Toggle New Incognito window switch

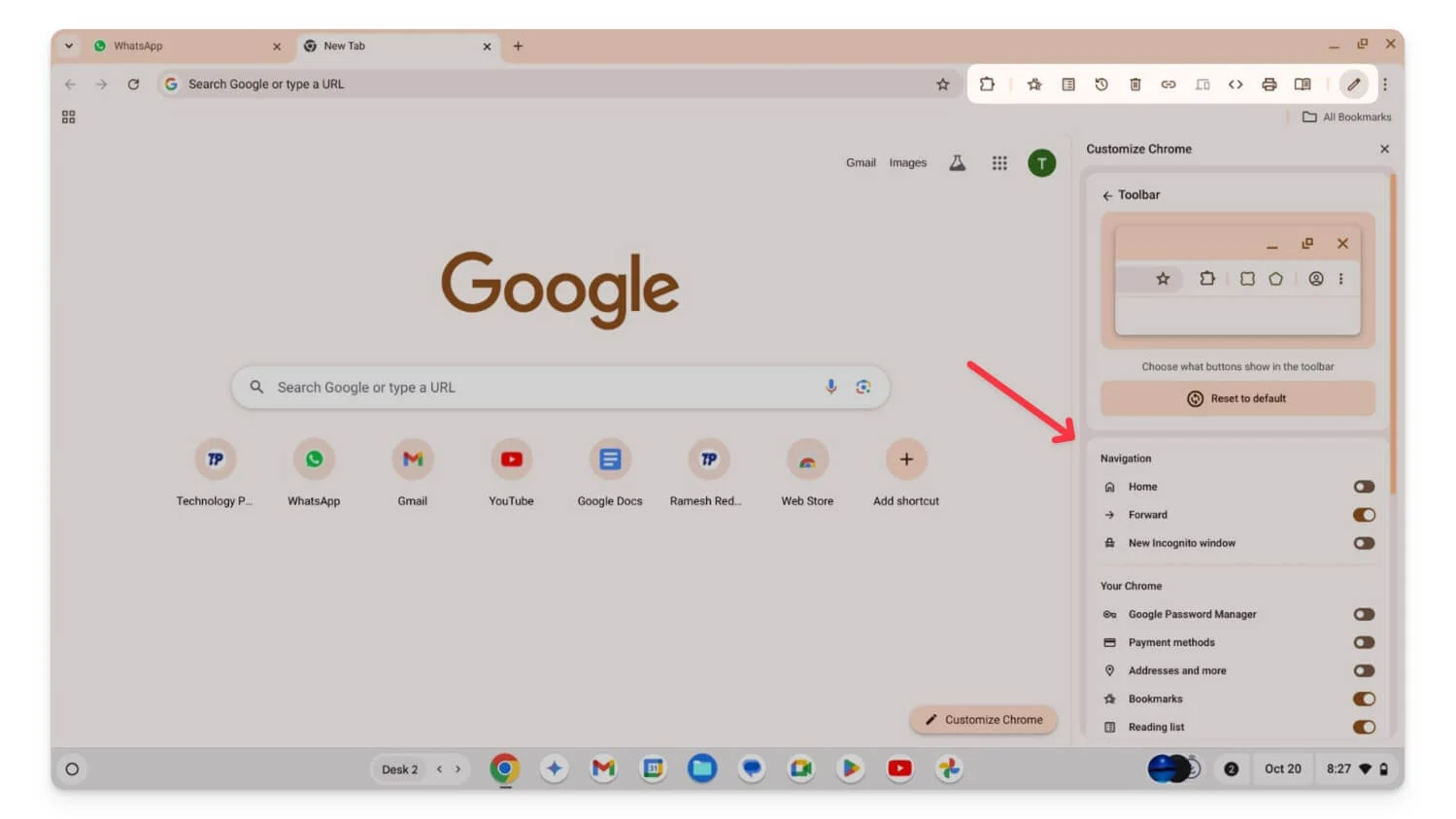click(x=1364, y=543)
